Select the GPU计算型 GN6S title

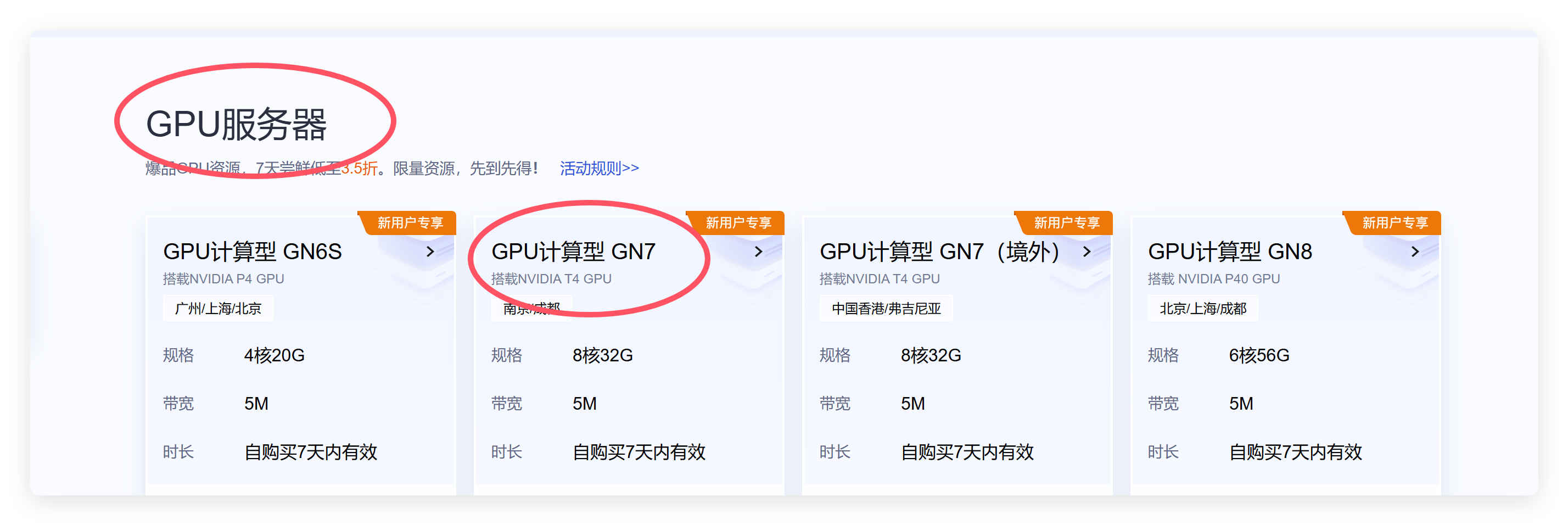(253, 252)
